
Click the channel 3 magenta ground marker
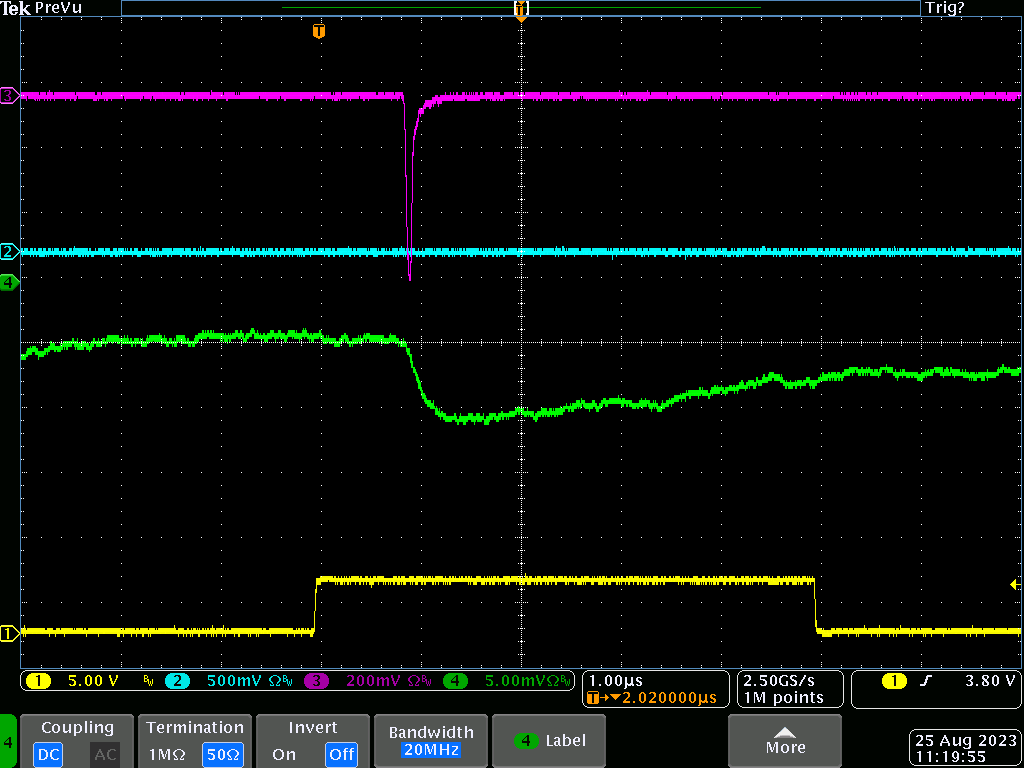[x=9, y=96]
